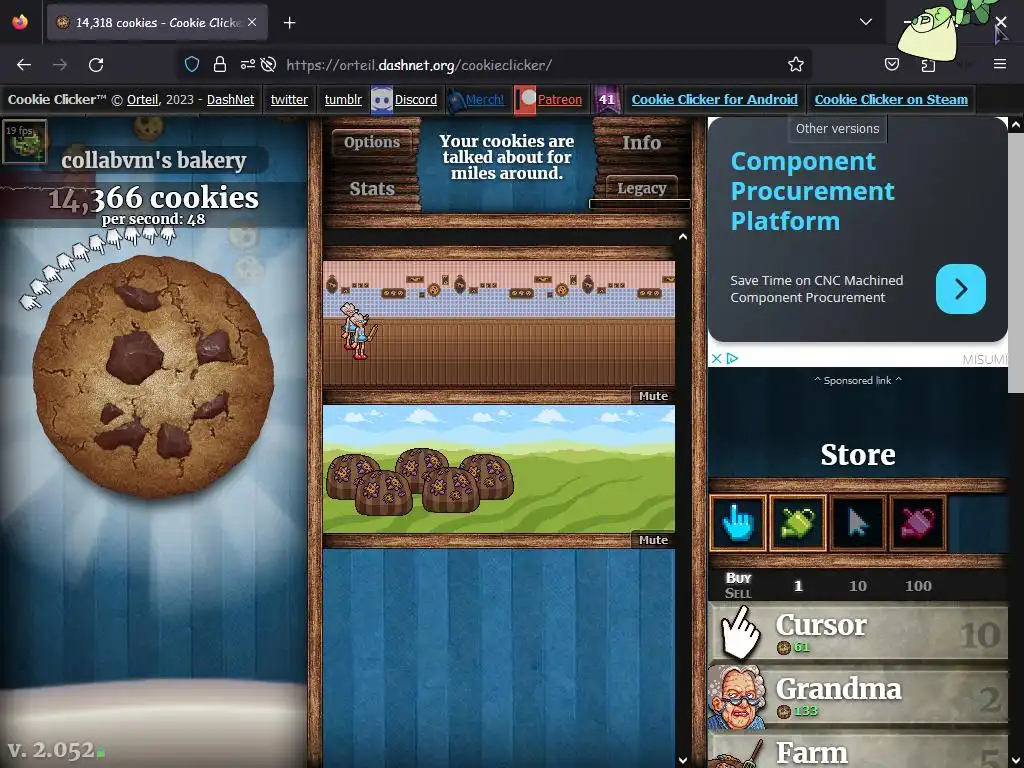Open the Options menu
This screenshot has height=768, width=1024.
(372, 142)
